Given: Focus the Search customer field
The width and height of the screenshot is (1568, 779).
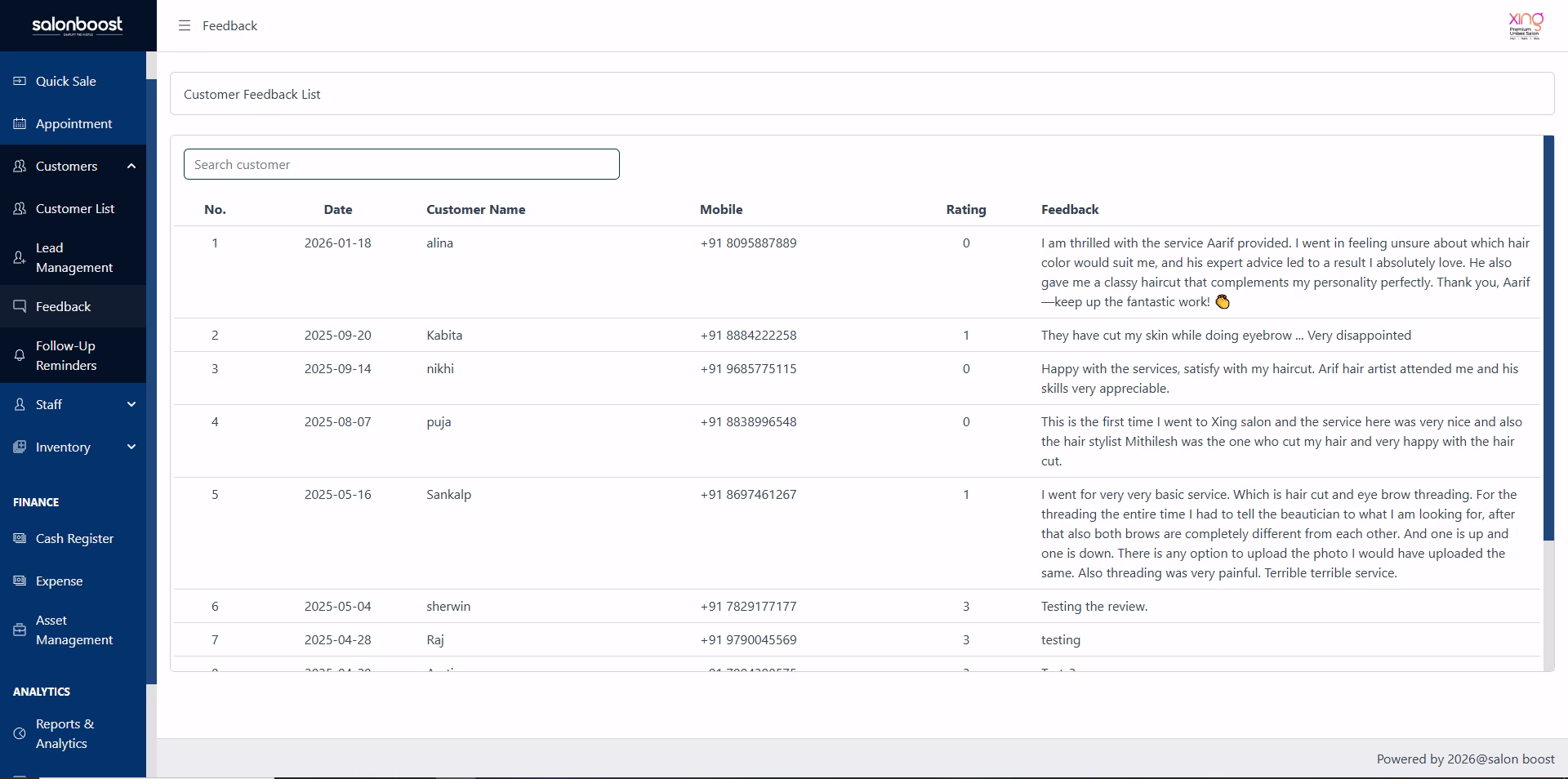Looking at the screenshot, I should (x=401, y=164).
